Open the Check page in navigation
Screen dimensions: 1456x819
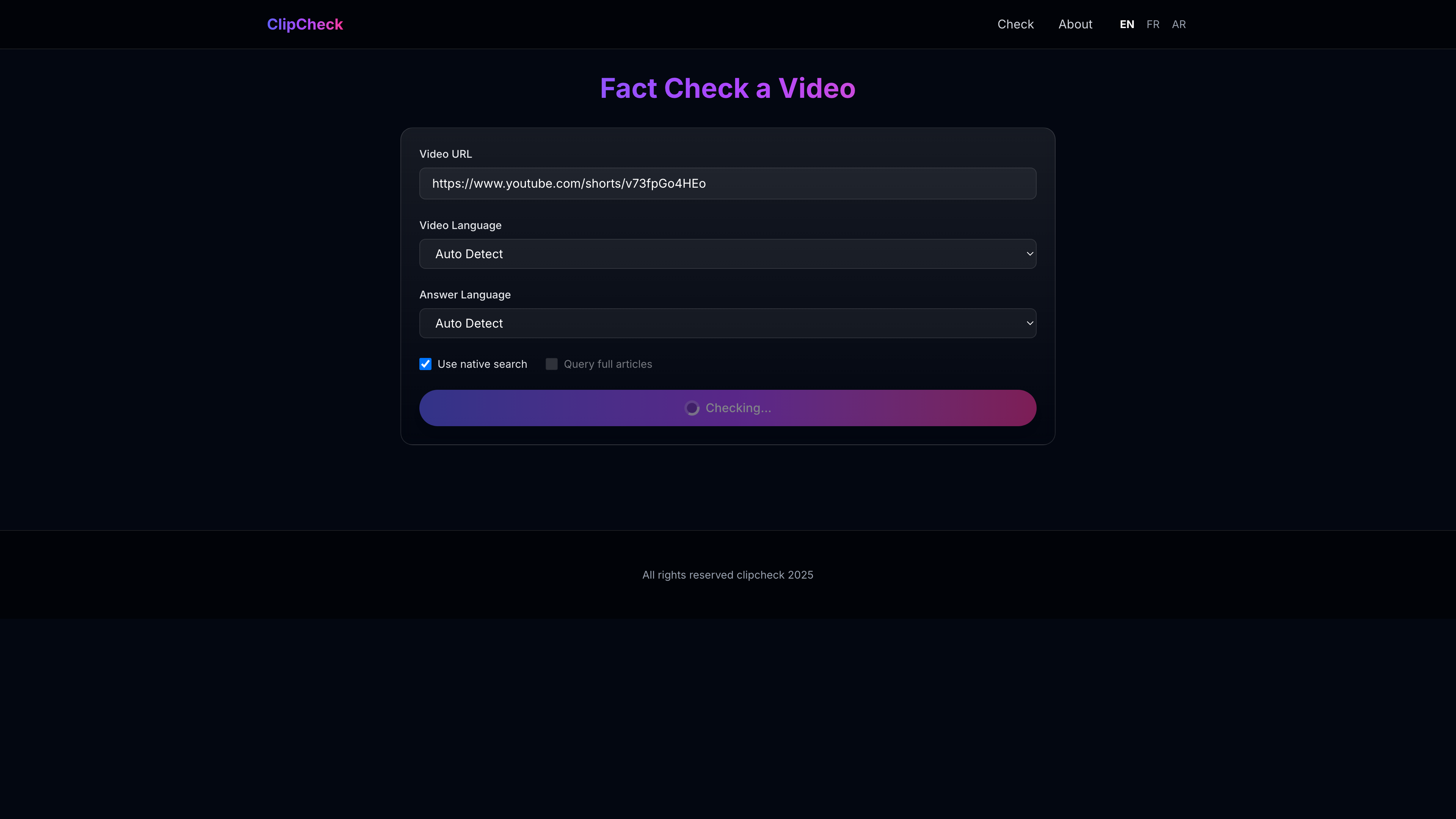point(1015,24)
